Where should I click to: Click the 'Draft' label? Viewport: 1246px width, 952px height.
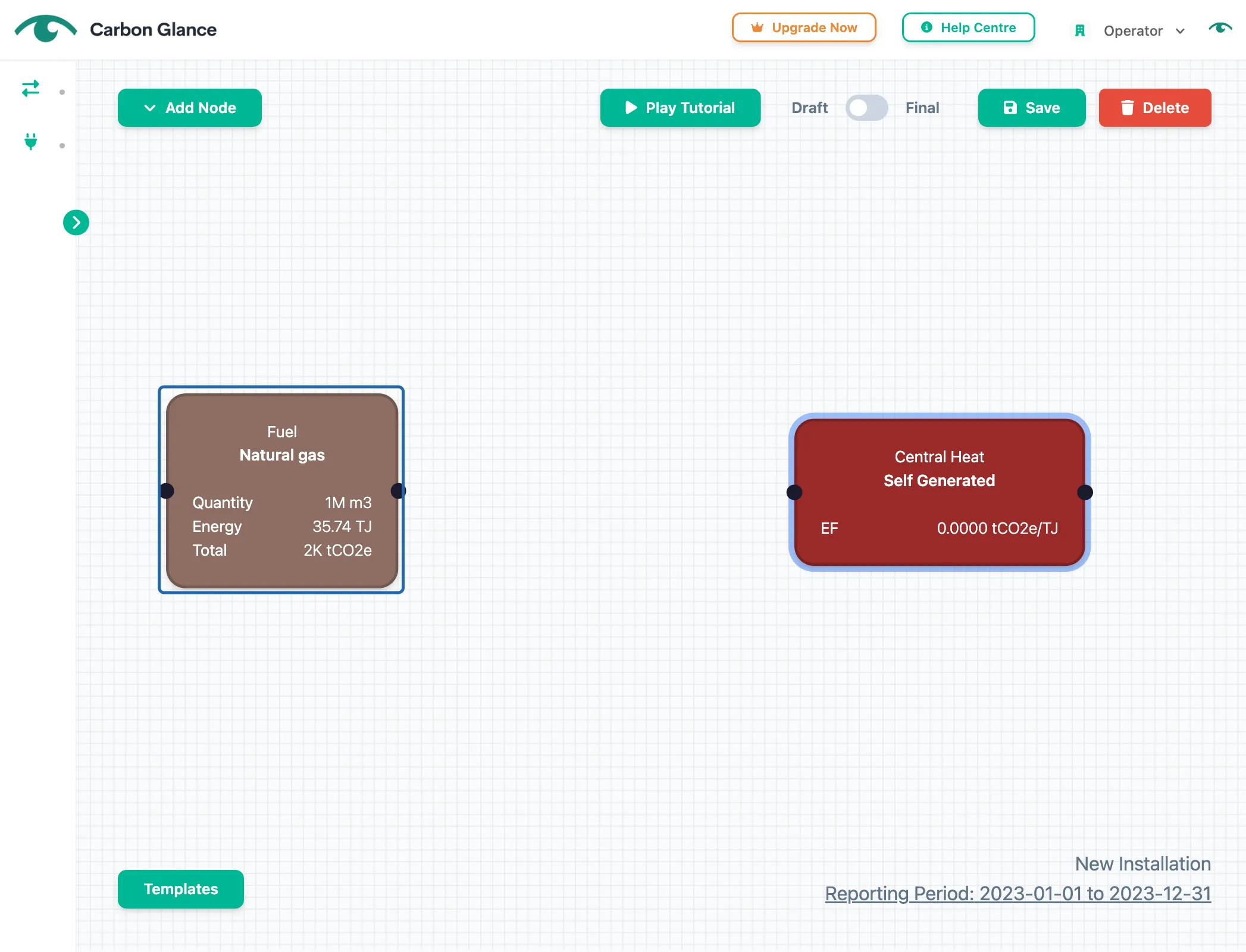[x=809, y=108]
